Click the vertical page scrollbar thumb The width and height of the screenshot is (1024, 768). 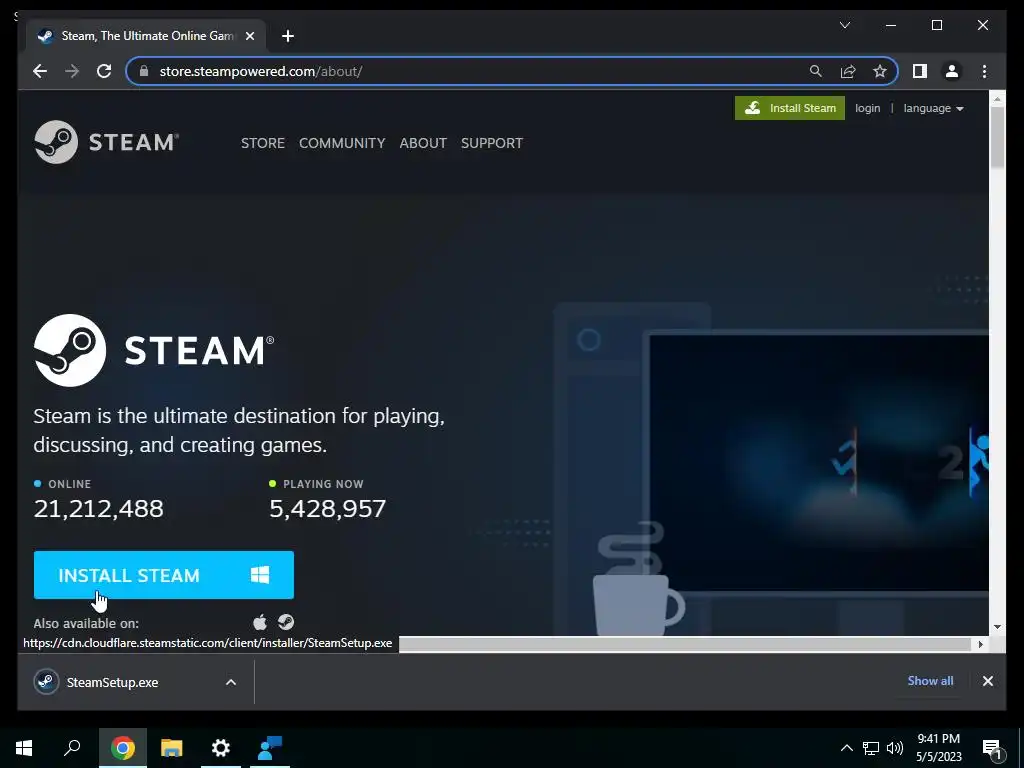(997, 137)
